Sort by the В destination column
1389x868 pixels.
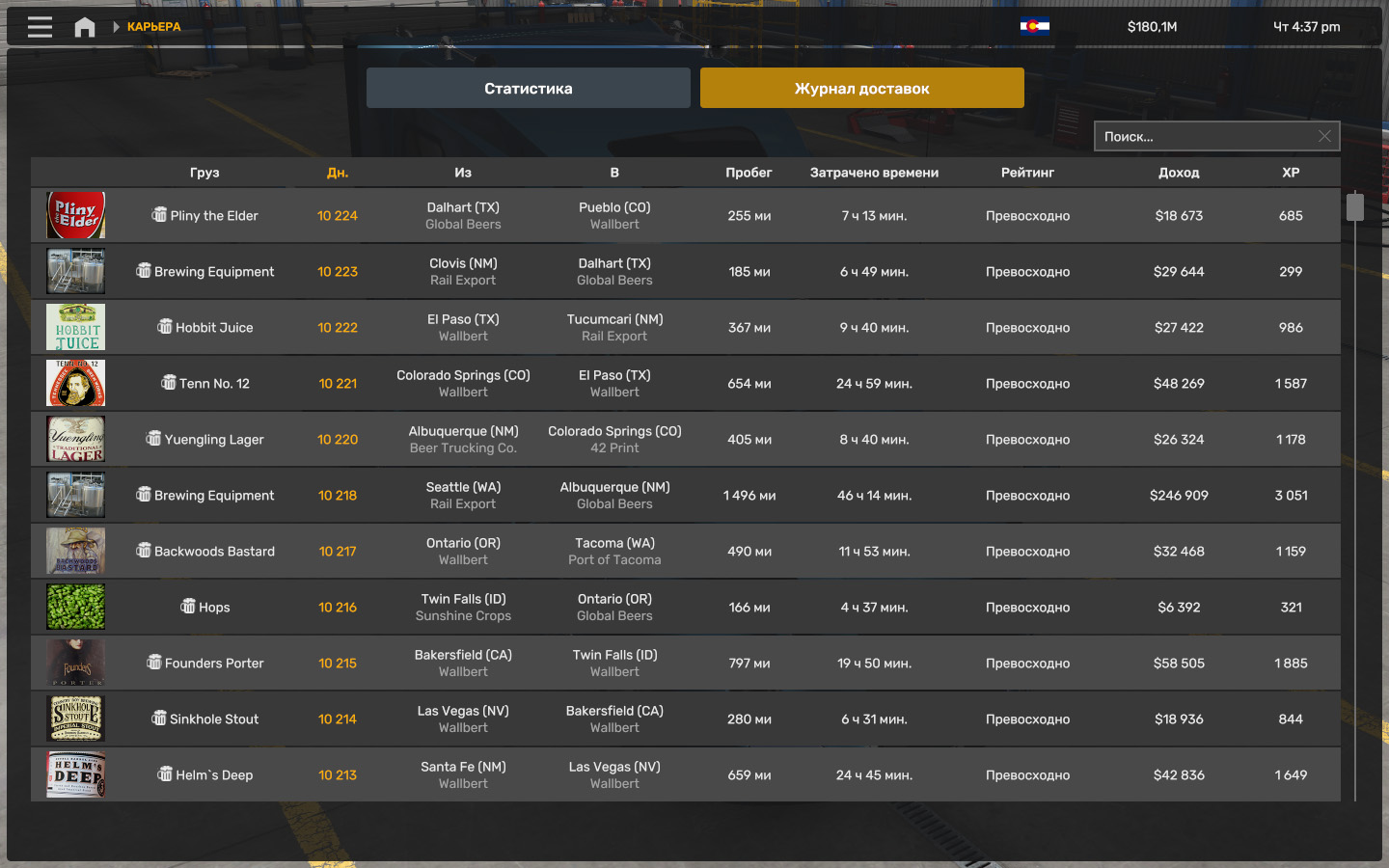[614, 173]
